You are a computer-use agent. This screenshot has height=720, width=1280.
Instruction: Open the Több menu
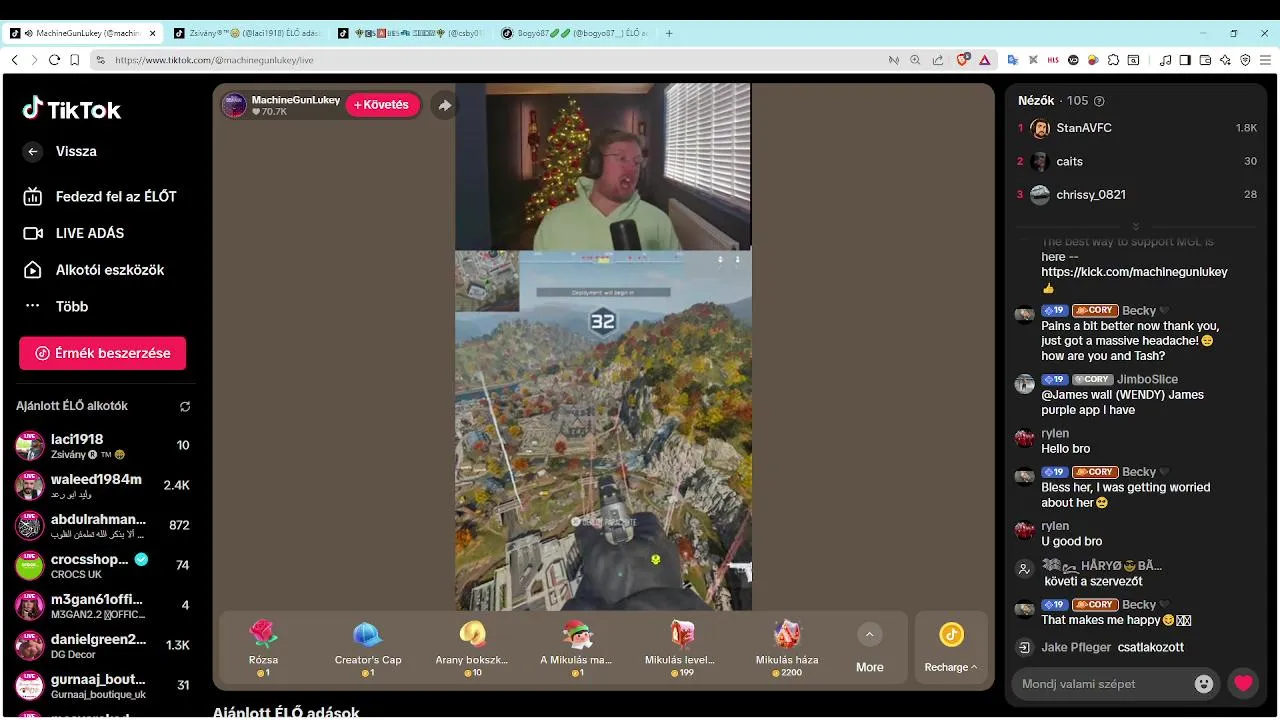click(56, 306)
